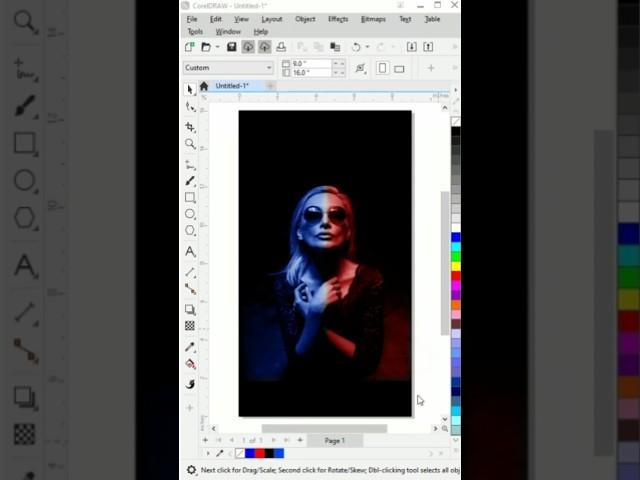Open the Table menu
The height and width of the screenshot is (480, 640).
pos(432,19)
